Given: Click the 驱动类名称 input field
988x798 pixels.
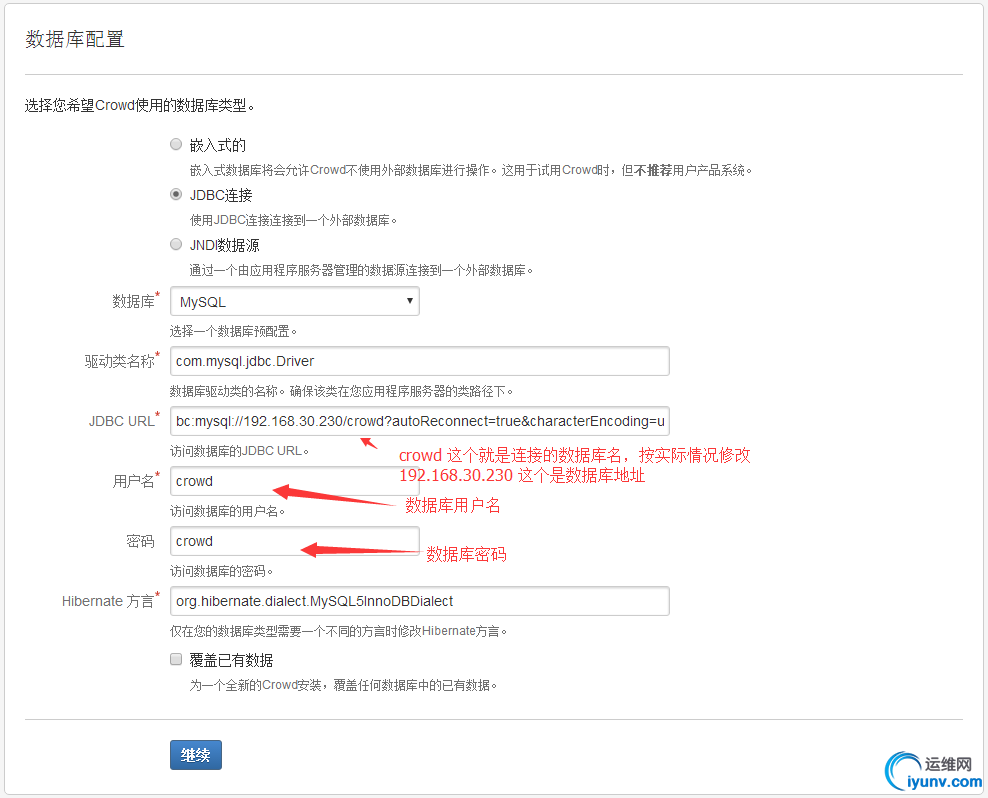Looking at the screenshot, I should click(x=420, y=361).
